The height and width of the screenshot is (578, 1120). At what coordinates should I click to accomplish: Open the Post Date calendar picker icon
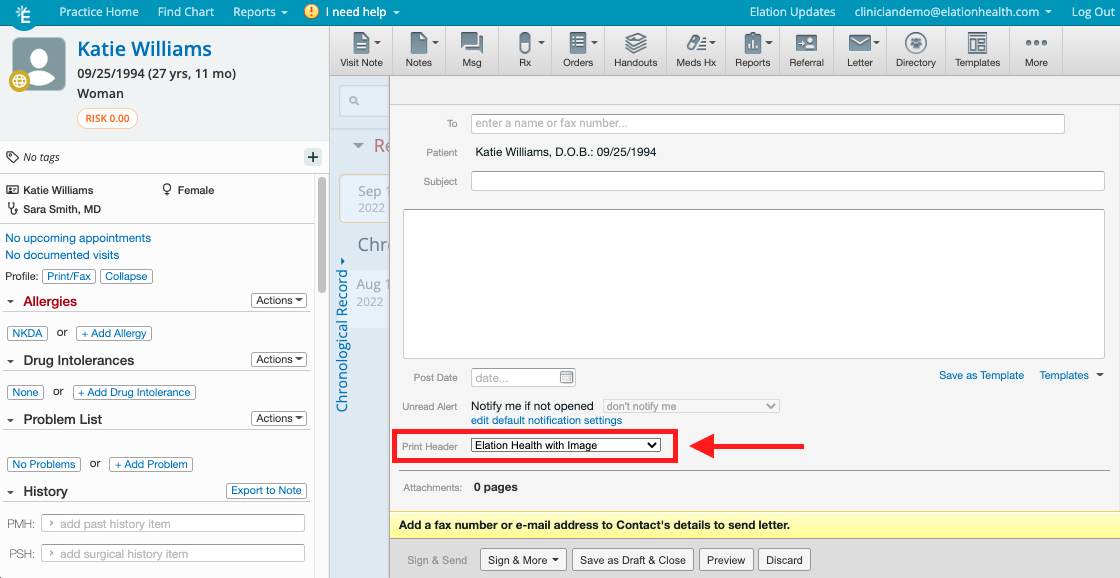click(x=567, y=378)
